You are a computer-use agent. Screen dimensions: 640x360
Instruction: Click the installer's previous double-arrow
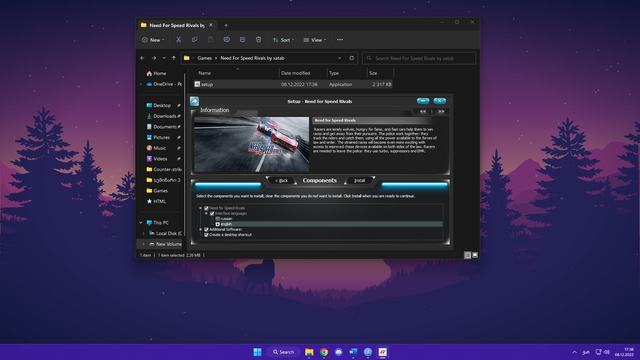pyautogui.click(x=423, y=111)
